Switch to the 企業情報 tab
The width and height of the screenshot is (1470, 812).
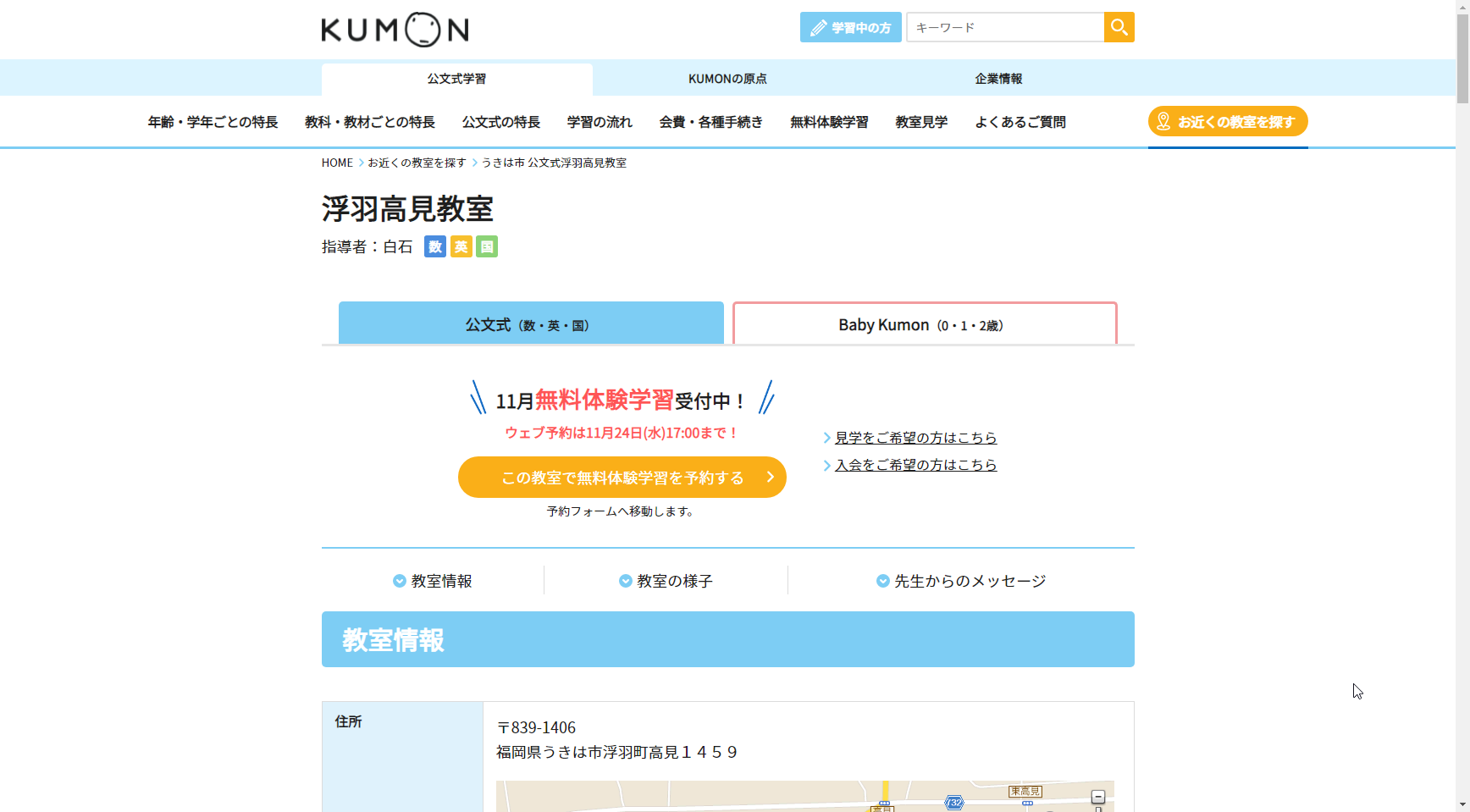pyautogui.click(x=998, y=79)
